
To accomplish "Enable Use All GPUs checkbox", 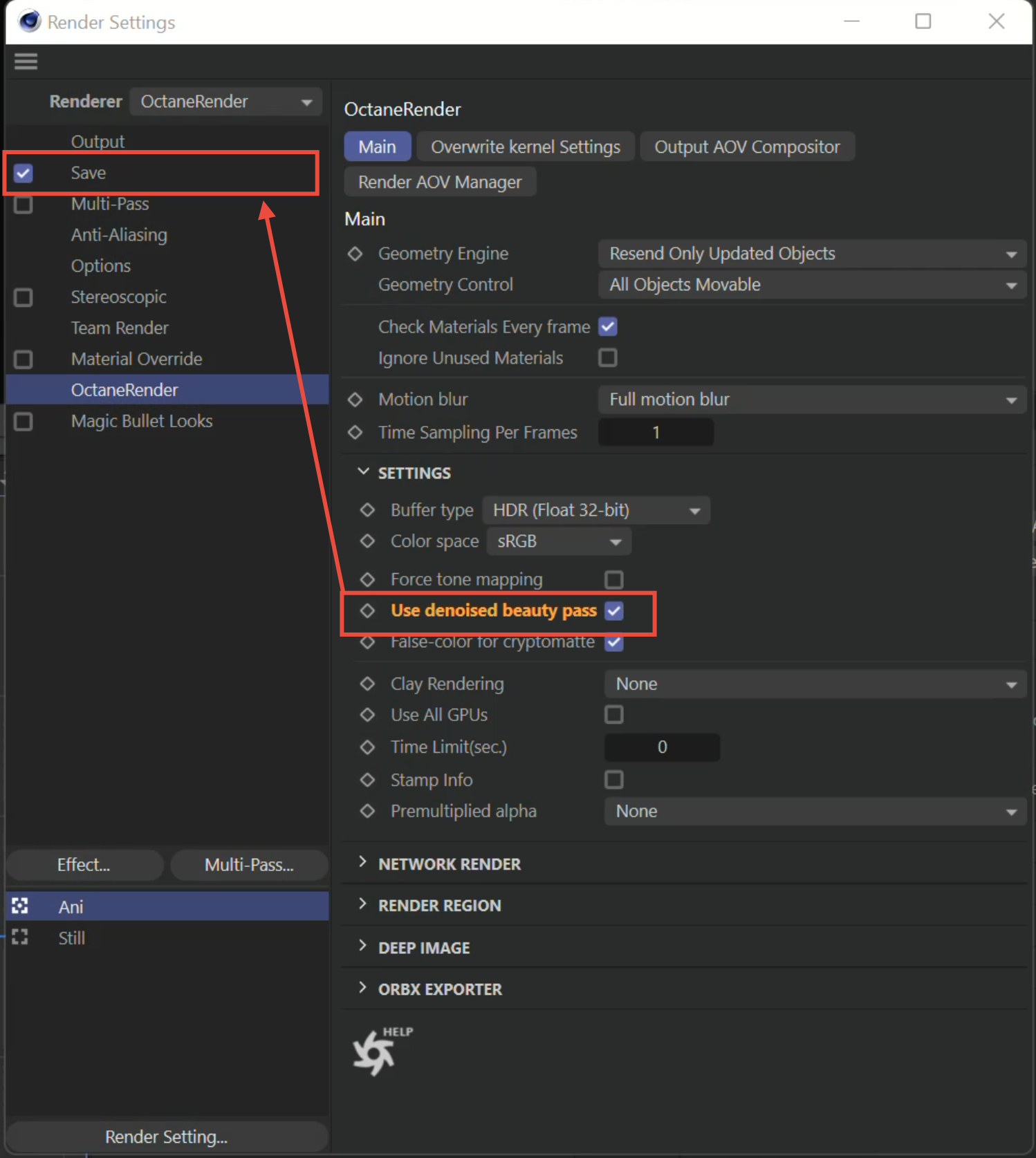I will pos(614,715).
